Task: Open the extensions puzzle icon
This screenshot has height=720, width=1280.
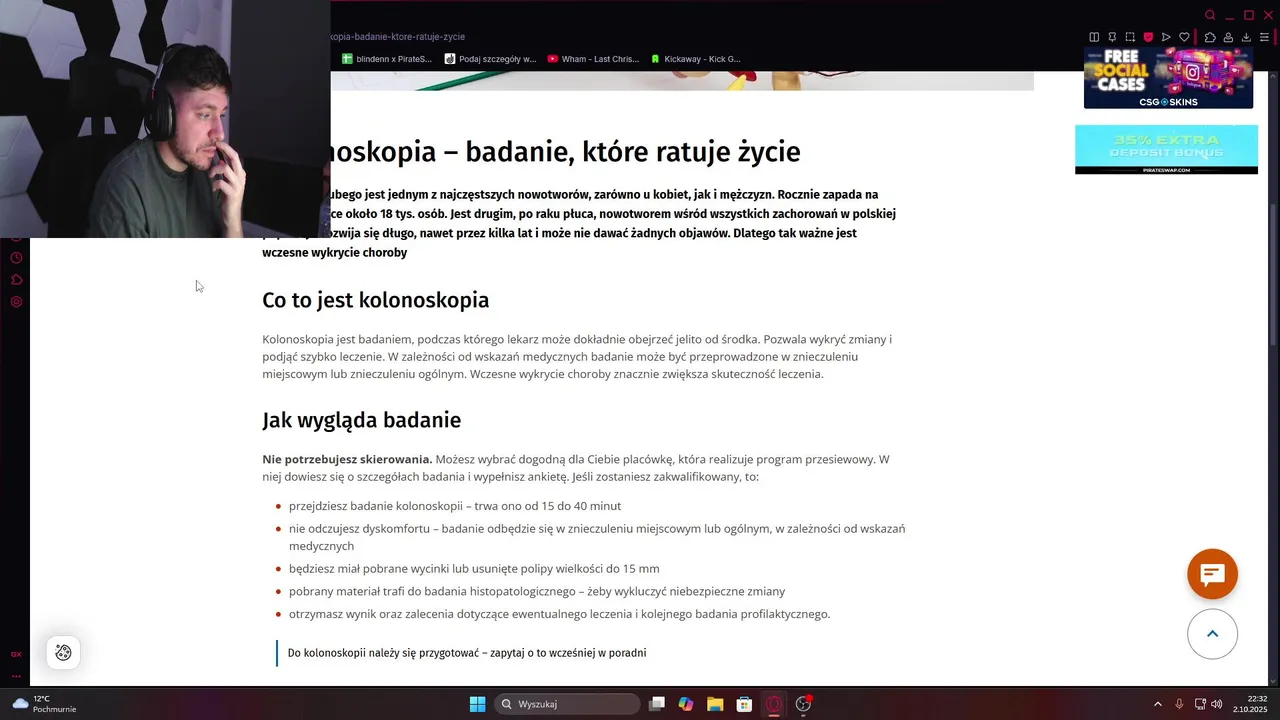Action: click(1210, 37)
